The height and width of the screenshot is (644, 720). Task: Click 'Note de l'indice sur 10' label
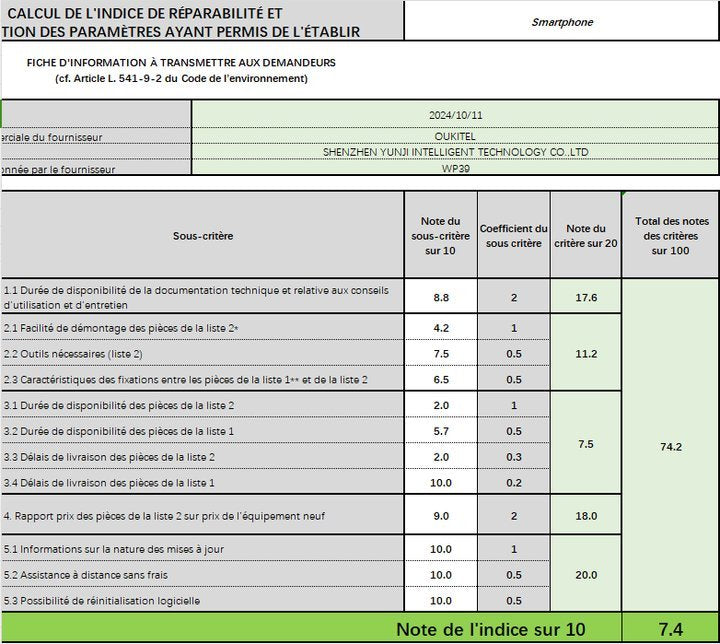(490, 629)
